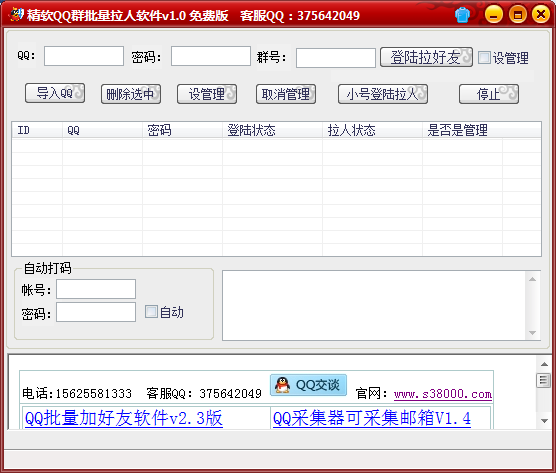Focus the 群号 input field
Viewport: 556px width, 473px height.
(x=336, y=58)
